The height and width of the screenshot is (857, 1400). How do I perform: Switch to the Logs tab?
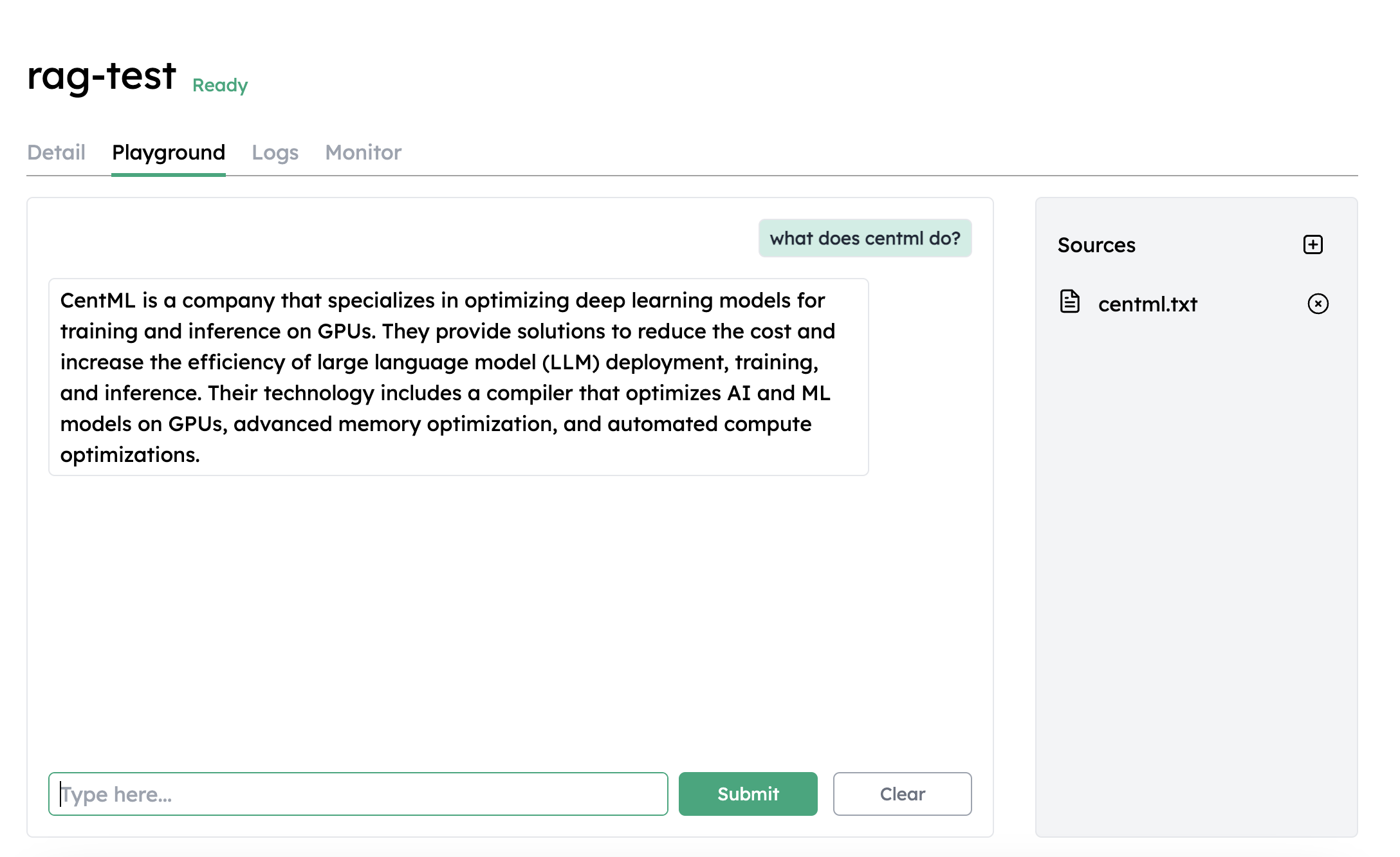click(x=275, y=152)
